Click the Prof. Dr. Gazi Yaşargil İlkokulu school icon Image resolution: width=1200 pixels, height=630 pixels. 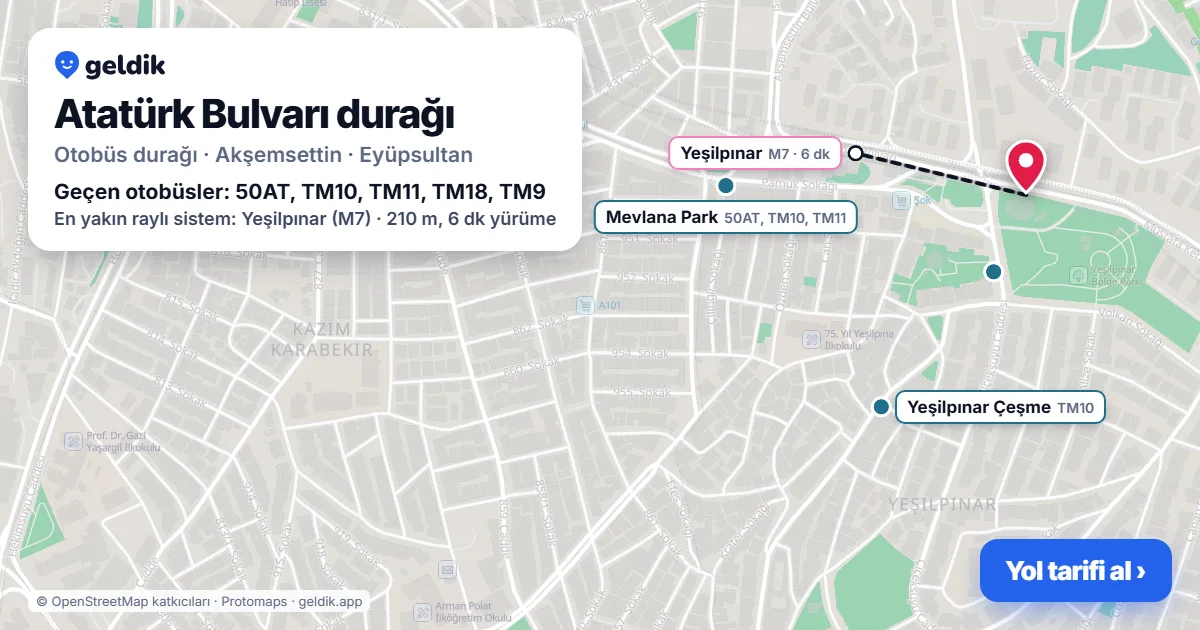tap(73, 441)
